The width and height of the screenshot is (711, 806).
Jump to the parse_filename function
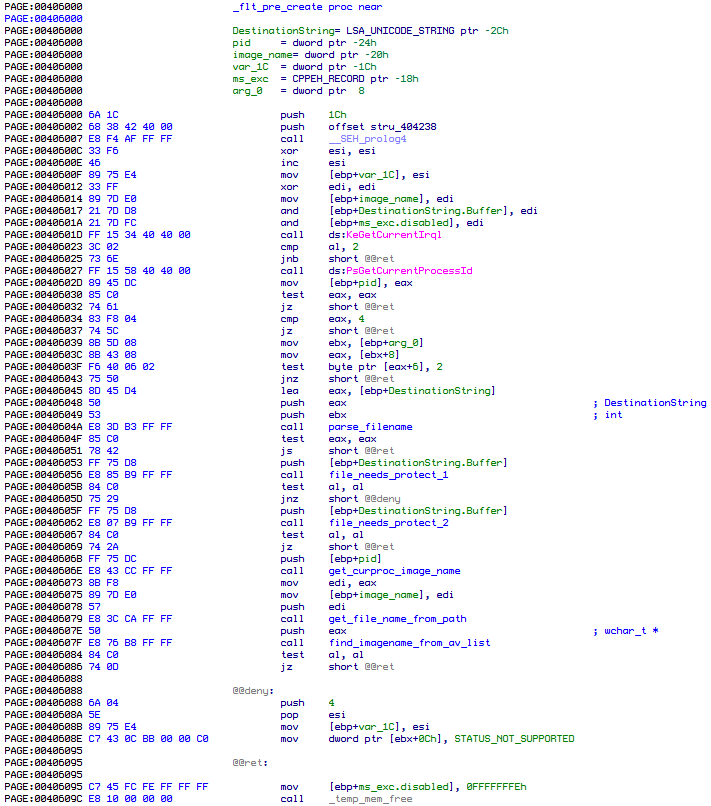[370, 427]
